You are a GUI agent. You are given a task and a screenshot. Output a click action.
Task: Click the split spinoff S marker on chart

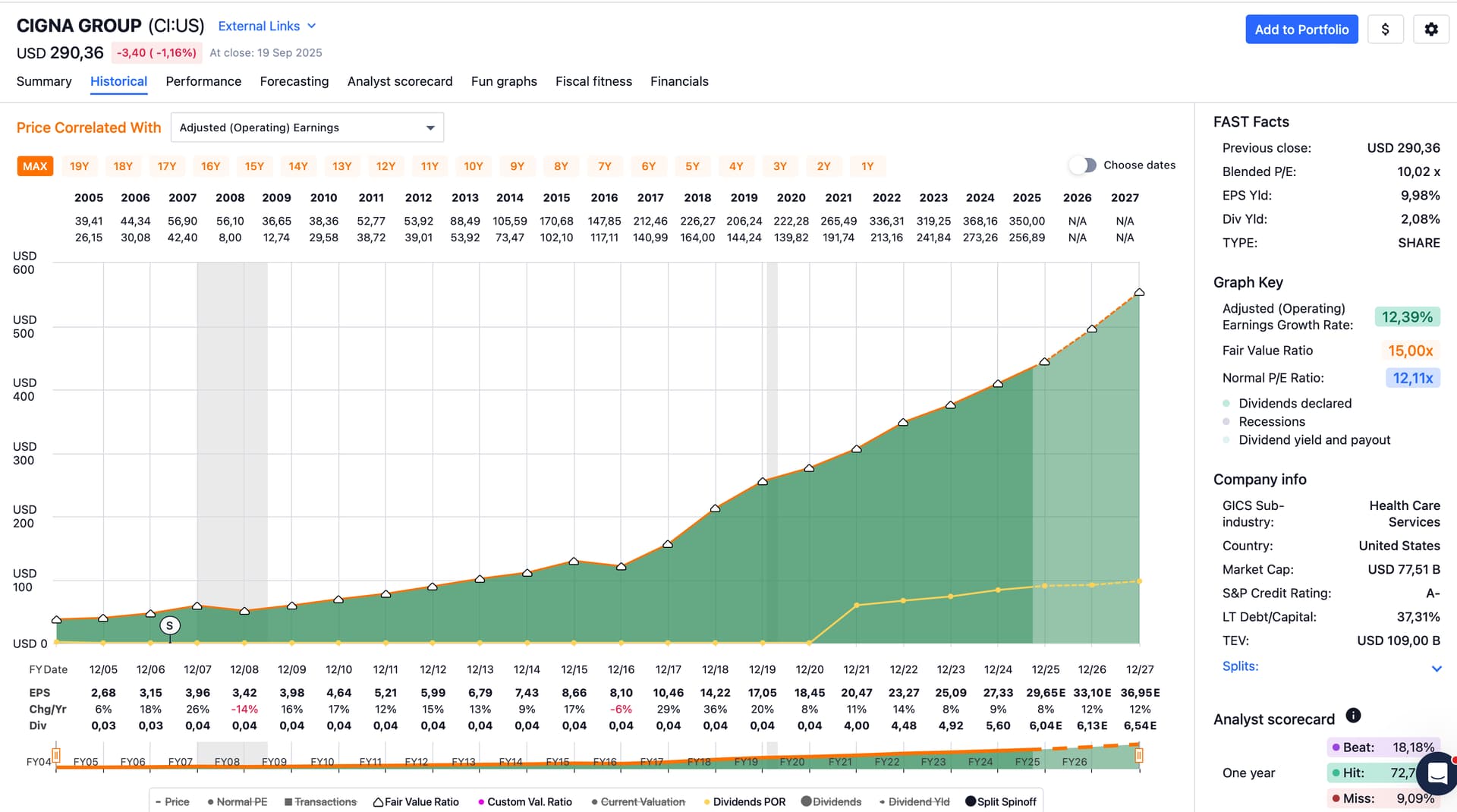coord(170,626)
